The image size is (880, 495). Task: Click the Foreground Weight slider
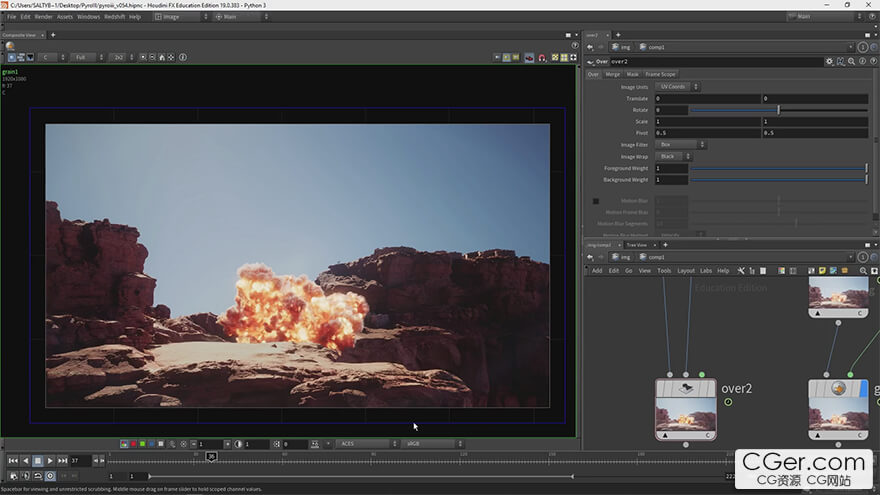pyautogui.click(x=778, y=168)
